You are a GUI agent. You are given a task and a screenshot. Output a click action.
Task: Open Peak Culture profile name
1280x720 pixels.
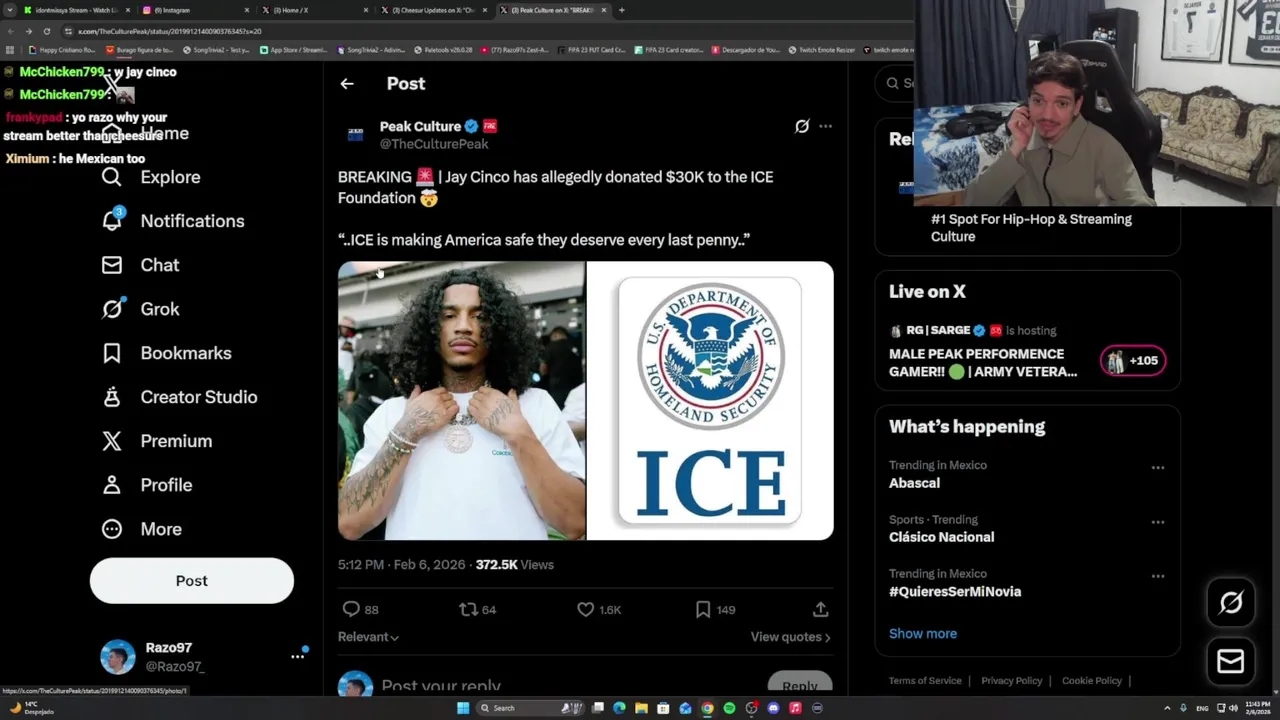pyautogui.click(x=420, y=126)
